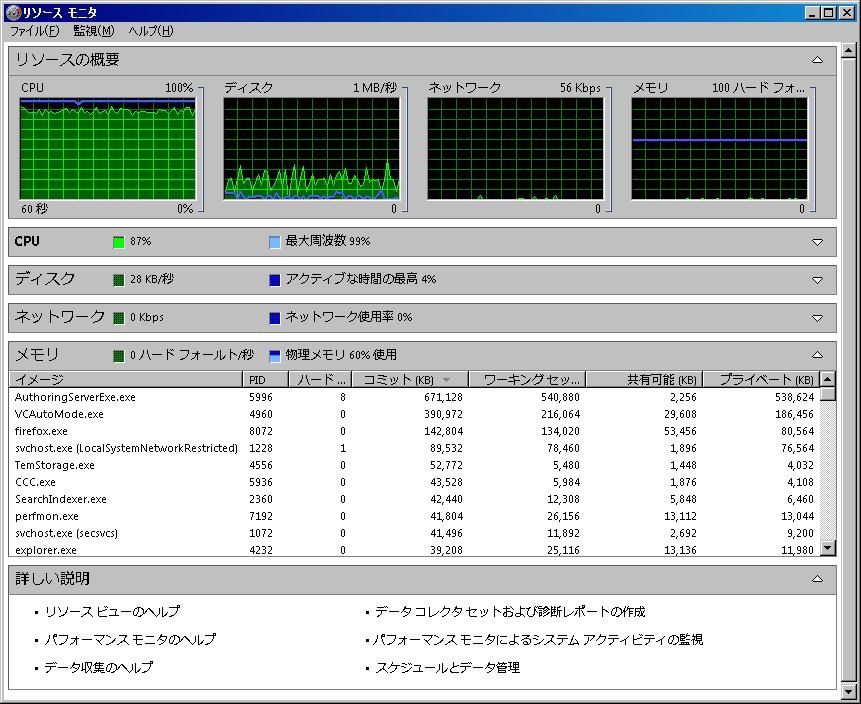
Task: Click the green ハード フォールト/秒 legend square
Action: pos(119,356)
